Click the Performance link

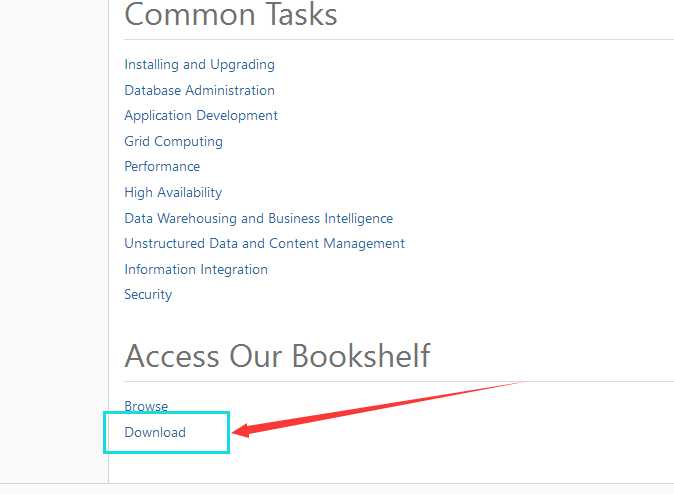pos(162,166)
